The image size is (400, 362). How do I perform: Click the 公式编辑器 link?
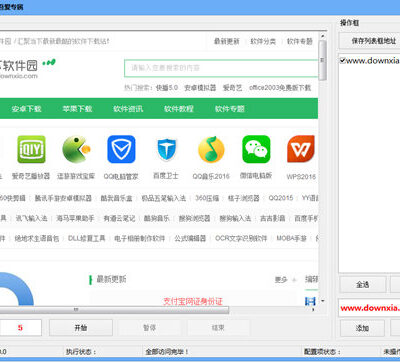click(x=190, y=238)
